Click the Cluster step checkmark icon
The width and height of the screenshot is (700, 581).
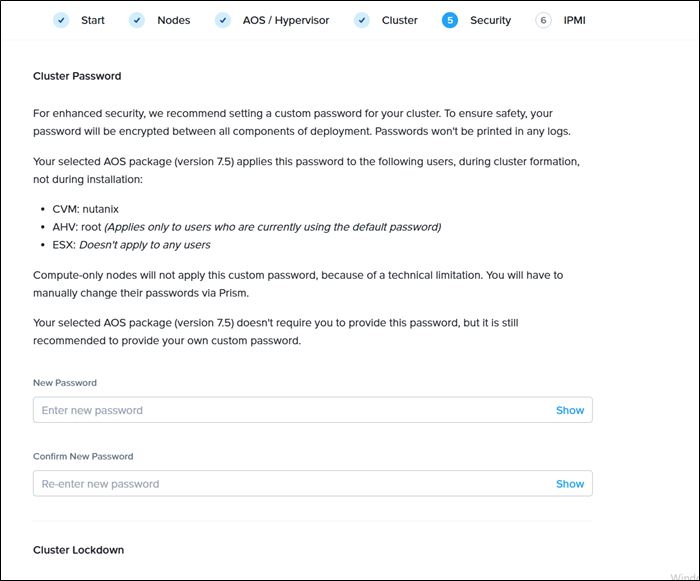(x=362, y=20)
